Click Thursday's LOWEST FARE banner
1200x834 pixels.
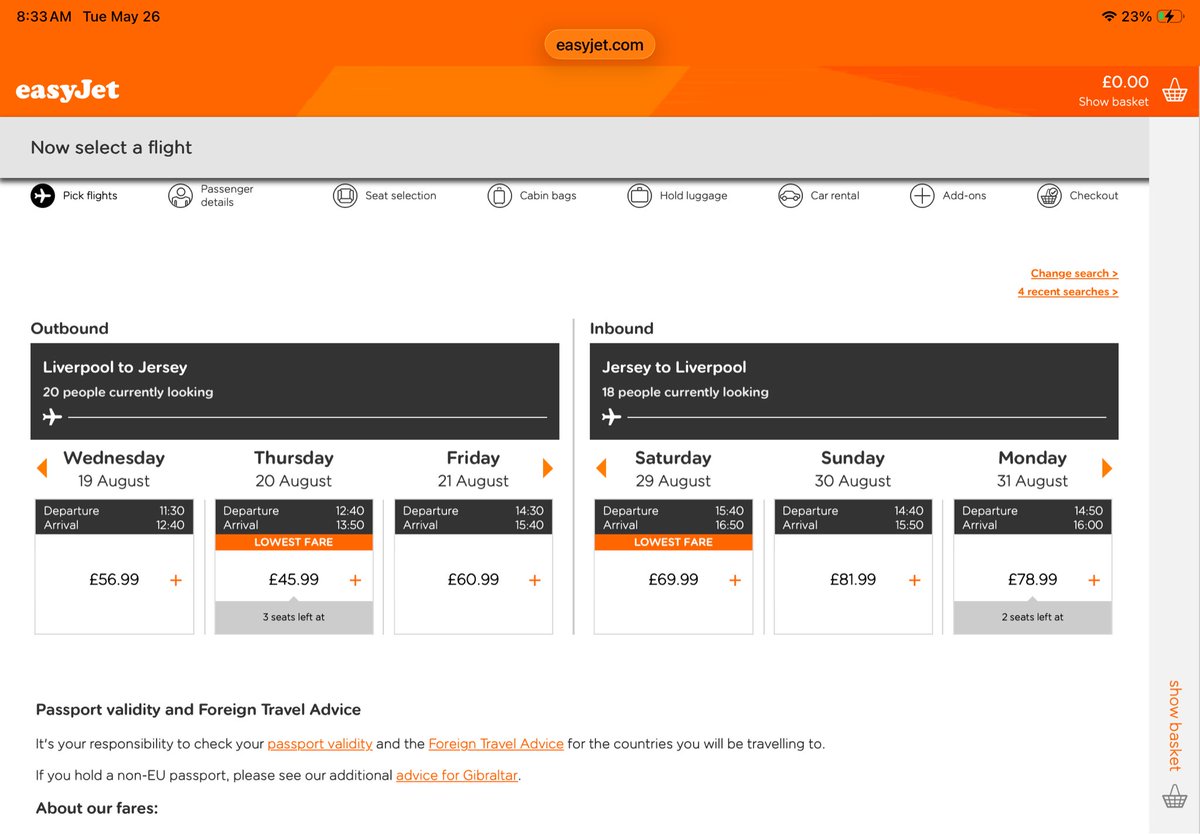(x=294, y=542)
